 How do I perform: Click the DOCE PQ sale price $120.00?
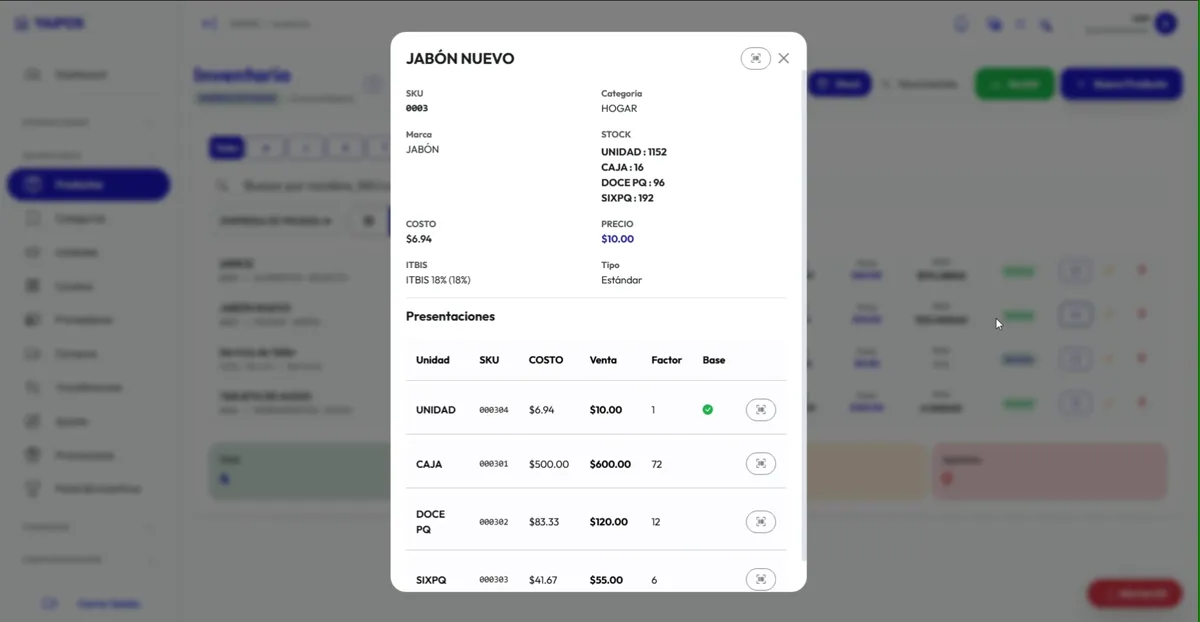coord(609,522)
